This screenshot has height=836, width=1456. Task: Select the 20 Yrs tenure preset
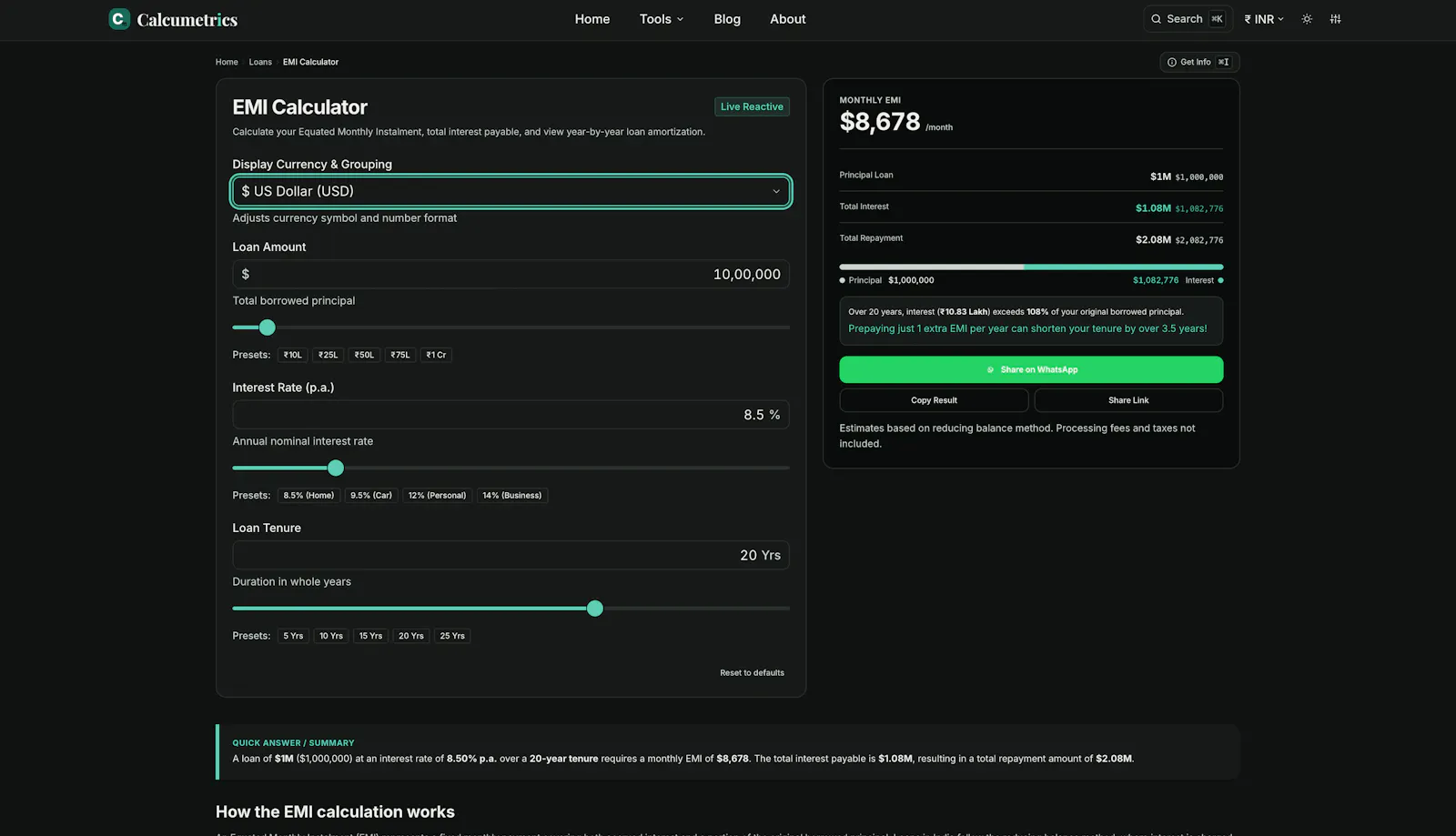tap(411, 636)
